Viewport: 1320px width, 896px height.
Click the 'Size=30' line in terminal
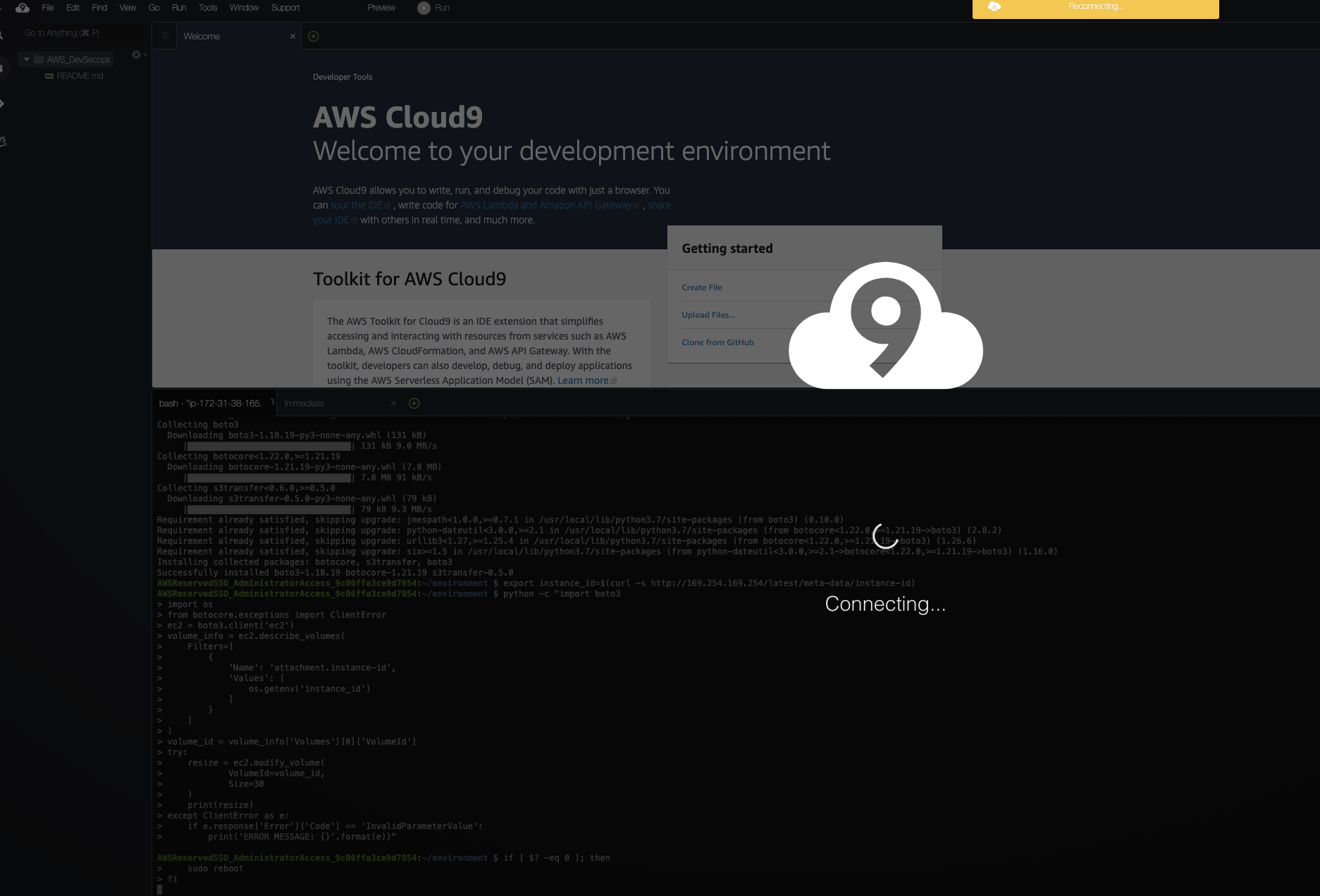tap(246, 784)
